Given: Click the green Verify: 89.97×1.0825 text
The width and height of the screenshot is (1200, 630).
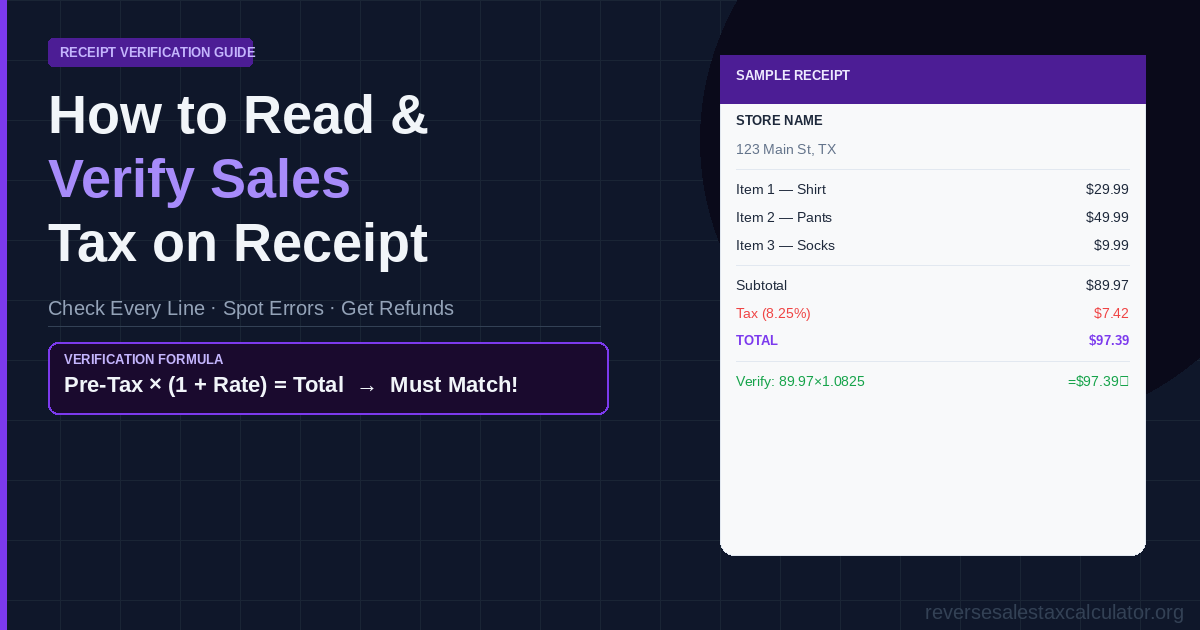Looking at the screenshot, I should [800, 381].
